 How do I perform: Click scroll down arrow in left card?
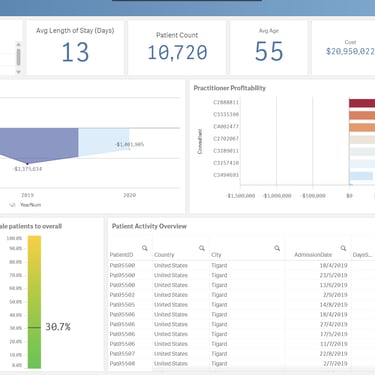(x=18, y=72)
